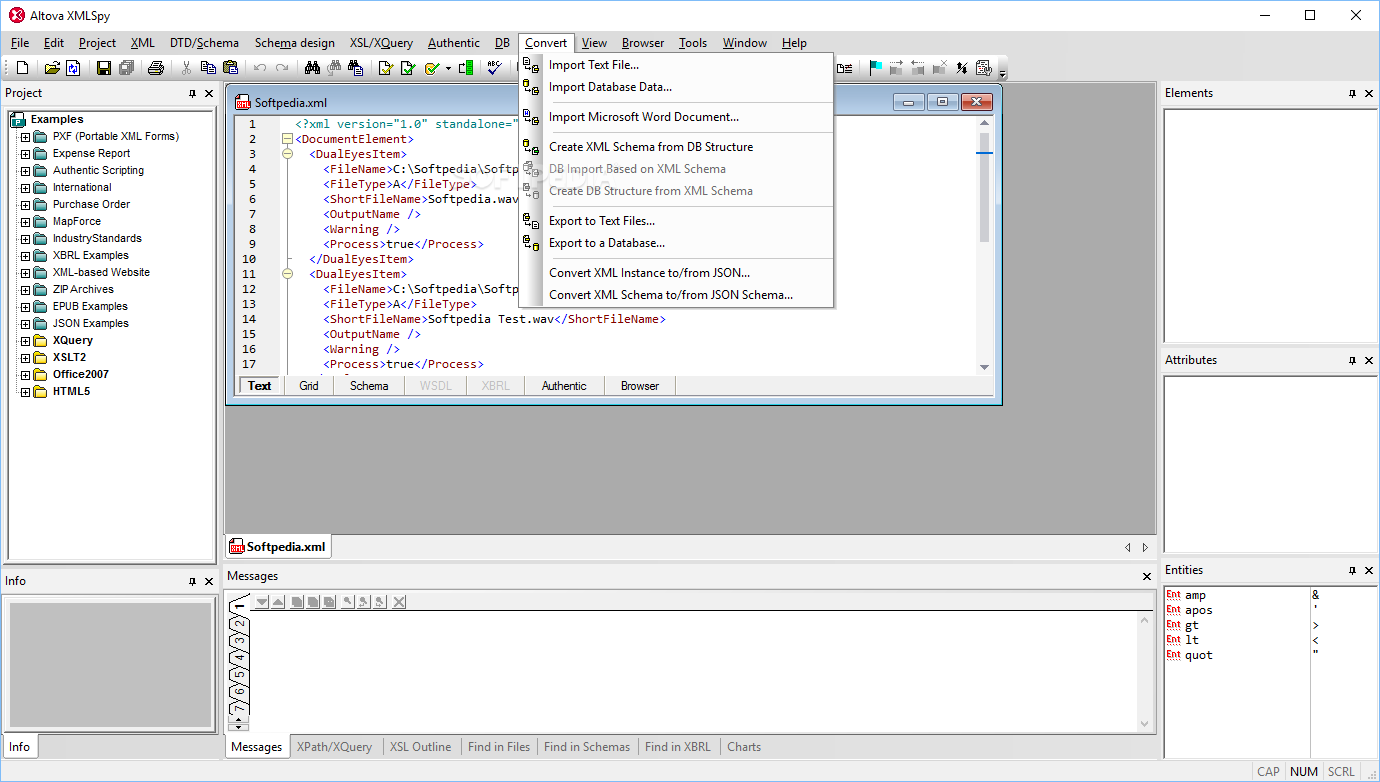Screen dimensions: 1380x782
Task: Expand the Authentic Scripting folder
Action: coord(26,171)
